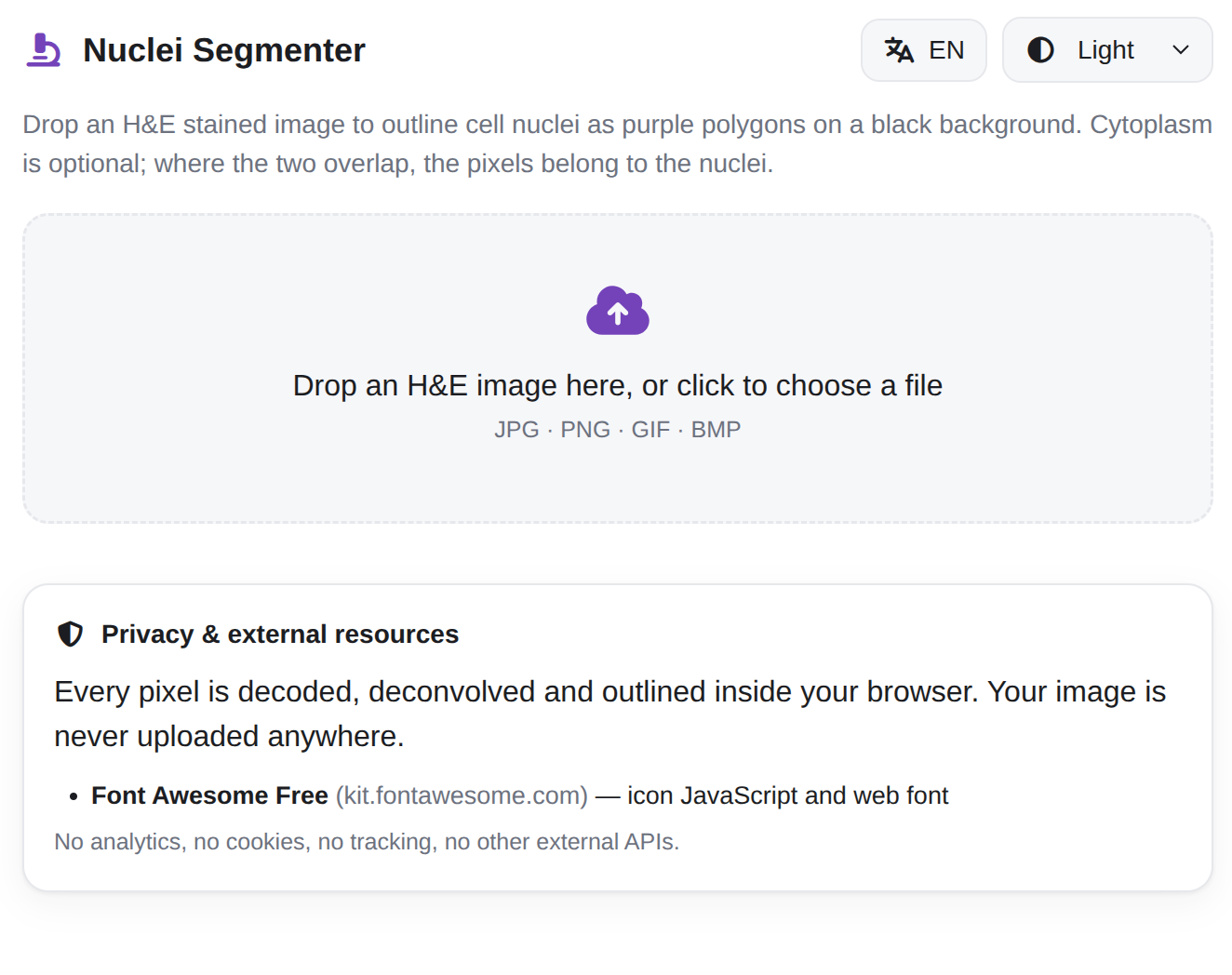Click the bullet point before Font Awesome
1232x975 pixels.
tap(74, 797)
